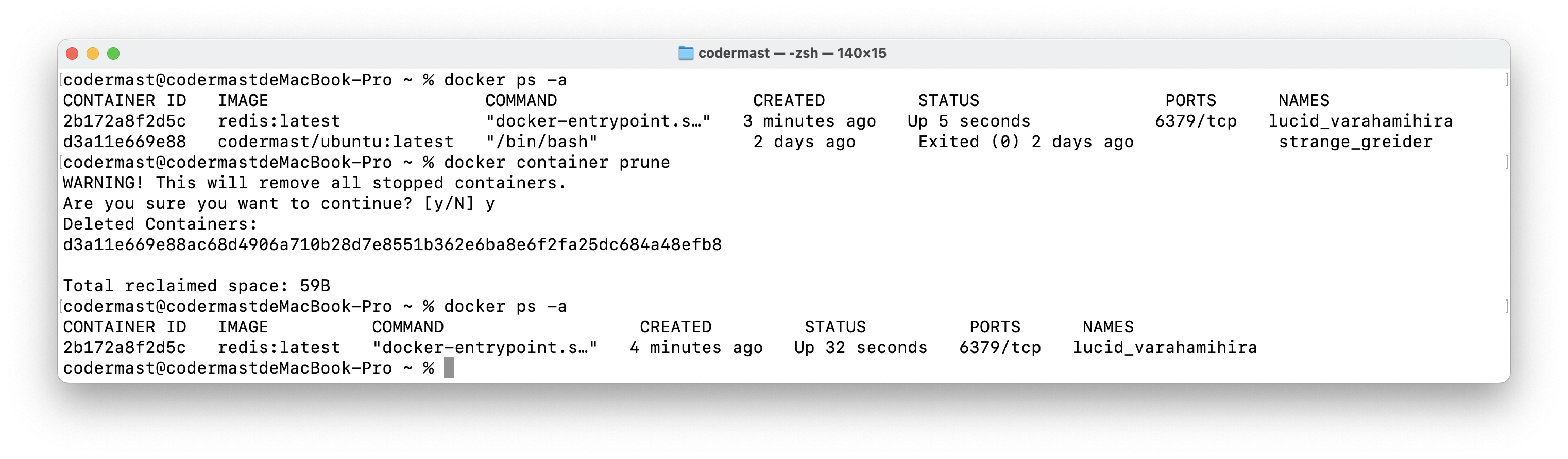This screenshot has height=459, width=1568.
Task: Click the "Up 5 seconds" status text
Action: (x=968, y=121)
